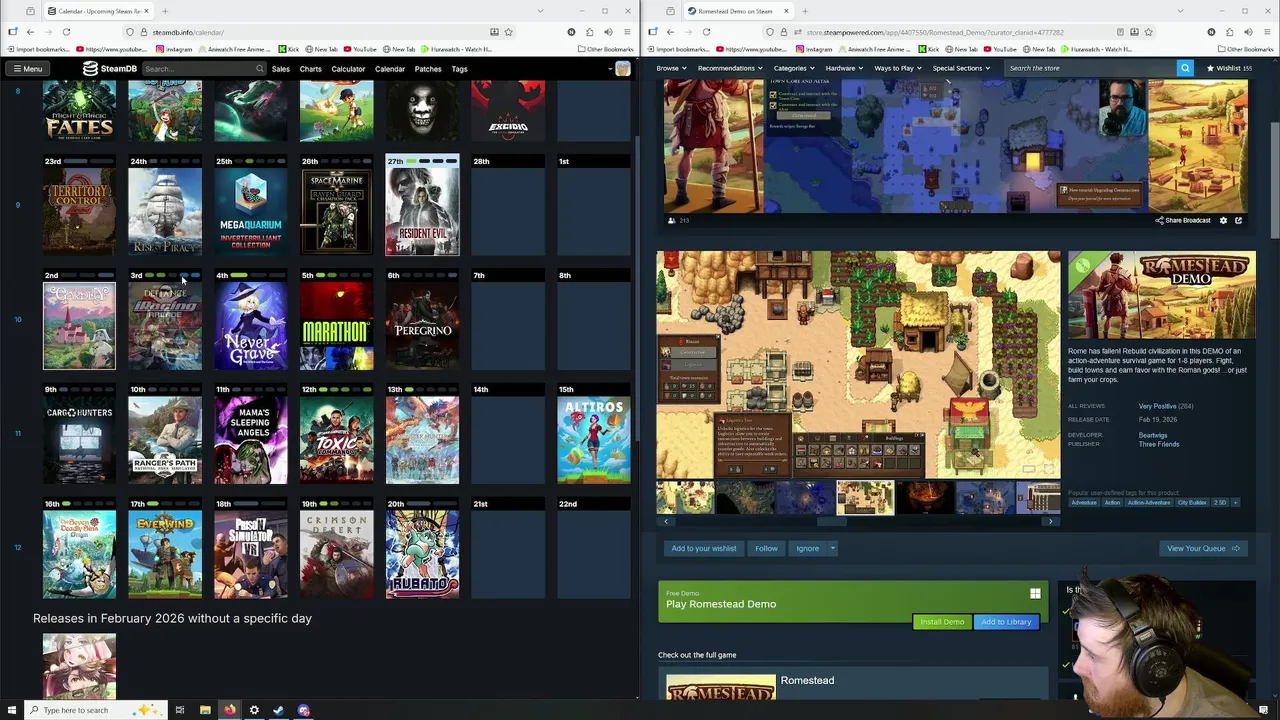Open Windows File Explorer from taskbar
This screenshot has height=720, width=1280.
point(205,710)
